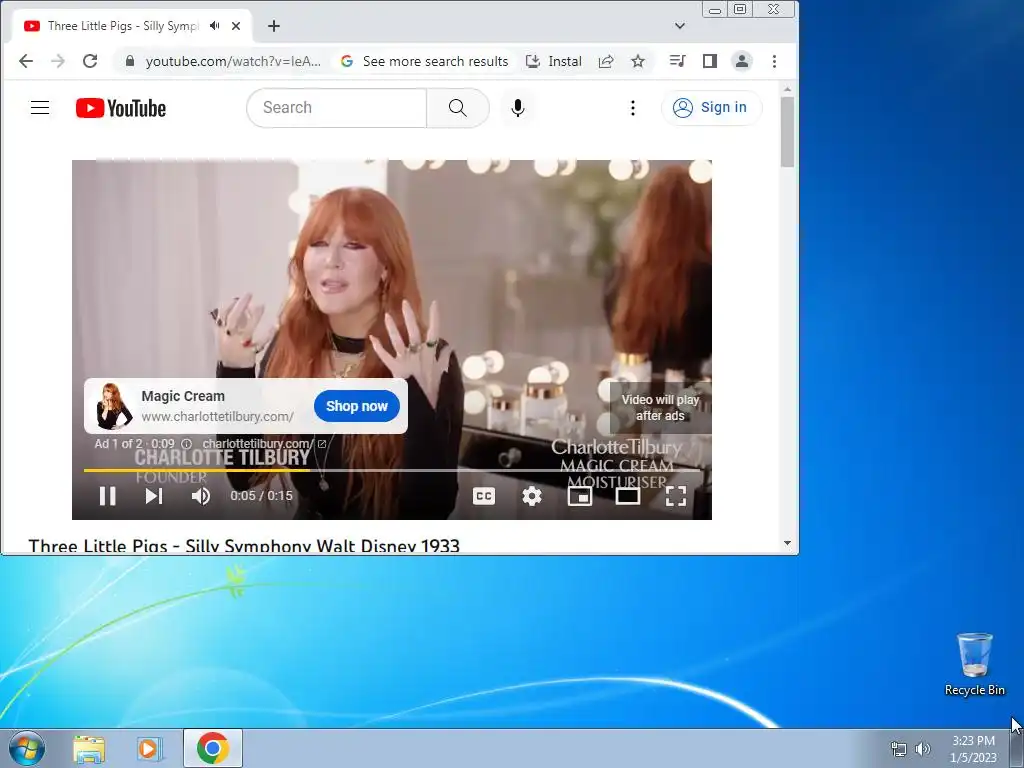Pause the ad video
The height and width of the screenshot is (768, 1024).
pyautogui.click(x=108, y=496)
